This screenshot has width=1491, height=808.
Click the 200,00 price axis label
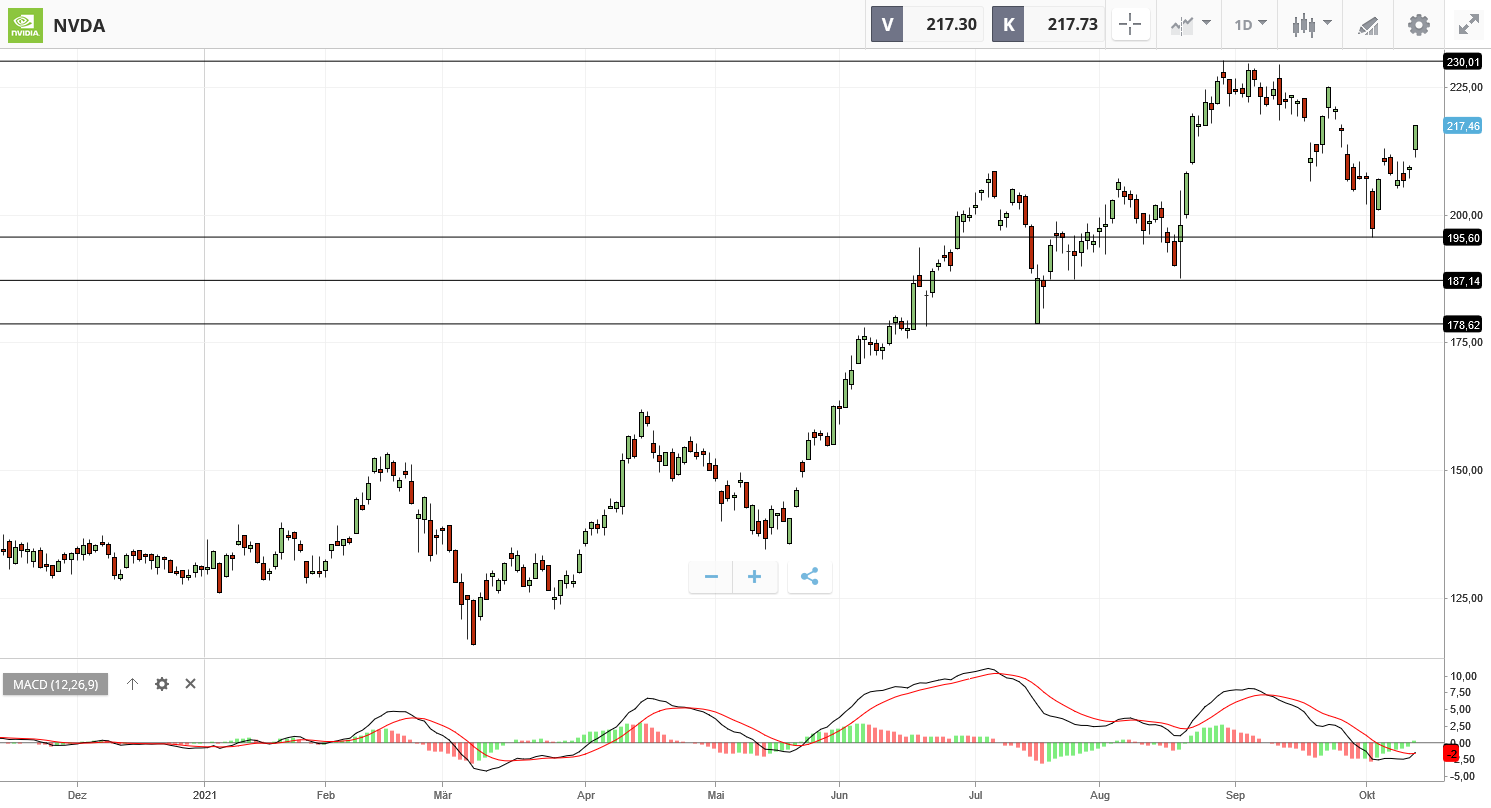coord(1465,215)
